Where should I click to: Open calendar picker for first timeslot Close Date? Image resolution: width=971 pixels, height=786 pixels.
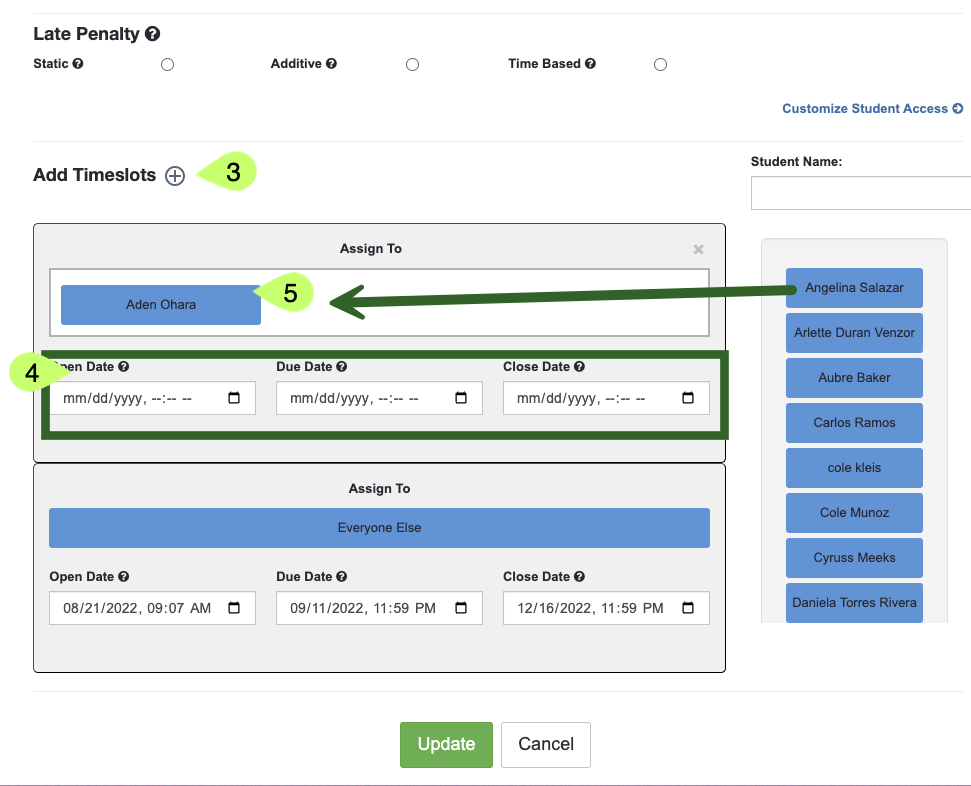pos(688,398)
